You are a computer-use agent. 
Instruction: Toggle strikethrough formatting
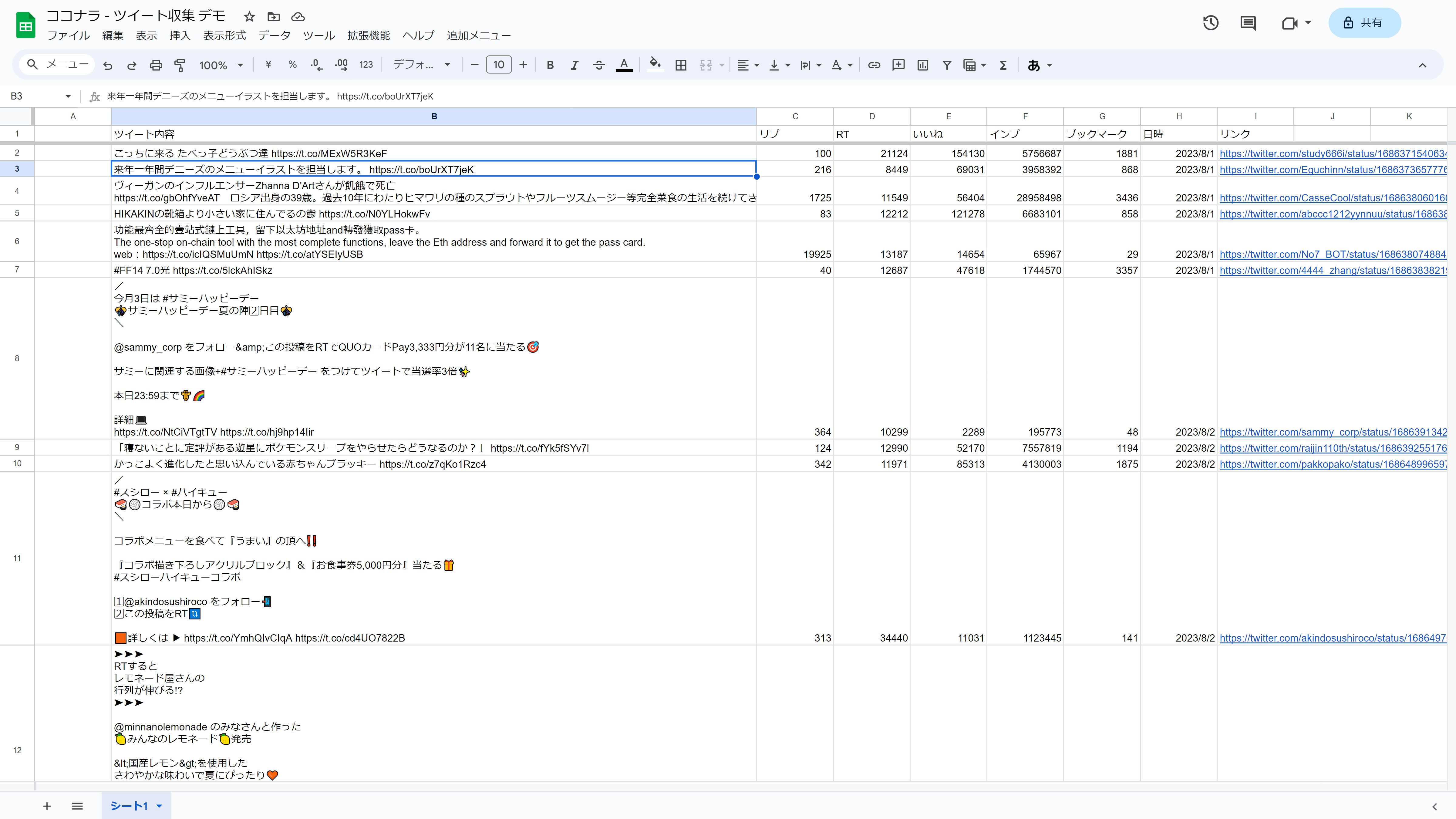tap(599, 65)
